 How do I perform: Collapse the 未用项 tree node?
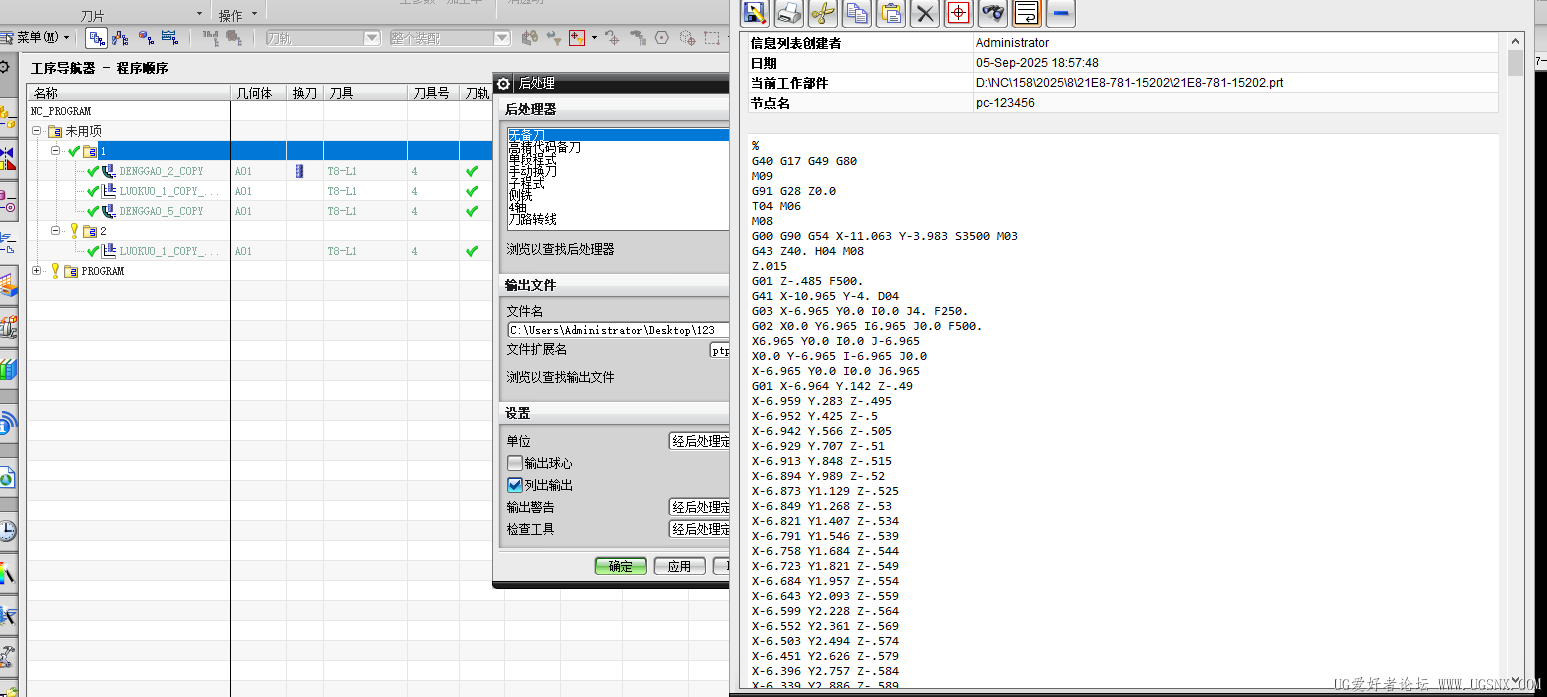pos(37,131)
